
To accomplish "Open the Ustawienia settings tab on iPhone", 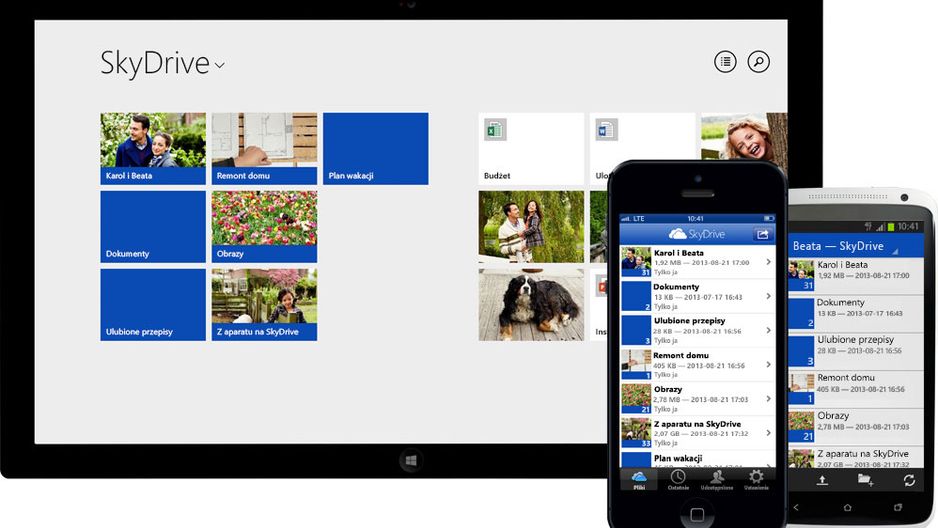I will pos(756,480).
